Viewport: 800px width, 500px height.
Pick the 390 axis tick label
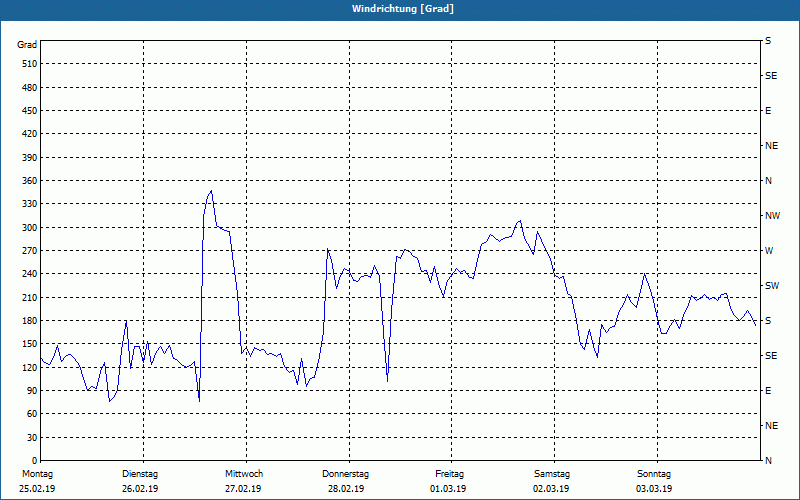point(29,157)
